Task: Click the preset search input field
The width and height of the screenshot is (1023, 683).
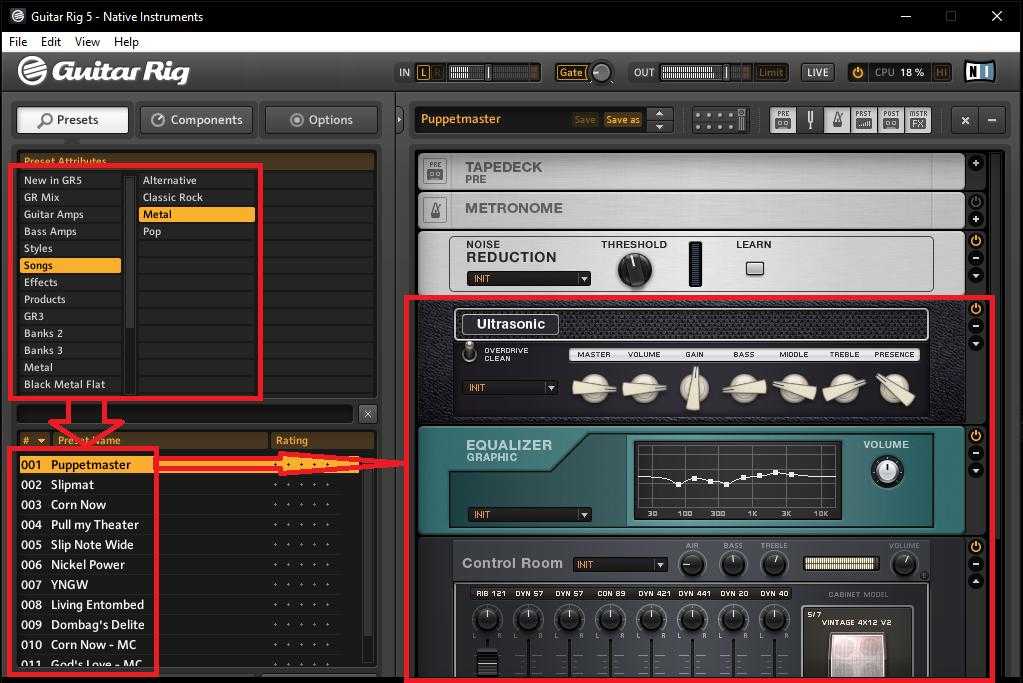Action: coord(185,414)
